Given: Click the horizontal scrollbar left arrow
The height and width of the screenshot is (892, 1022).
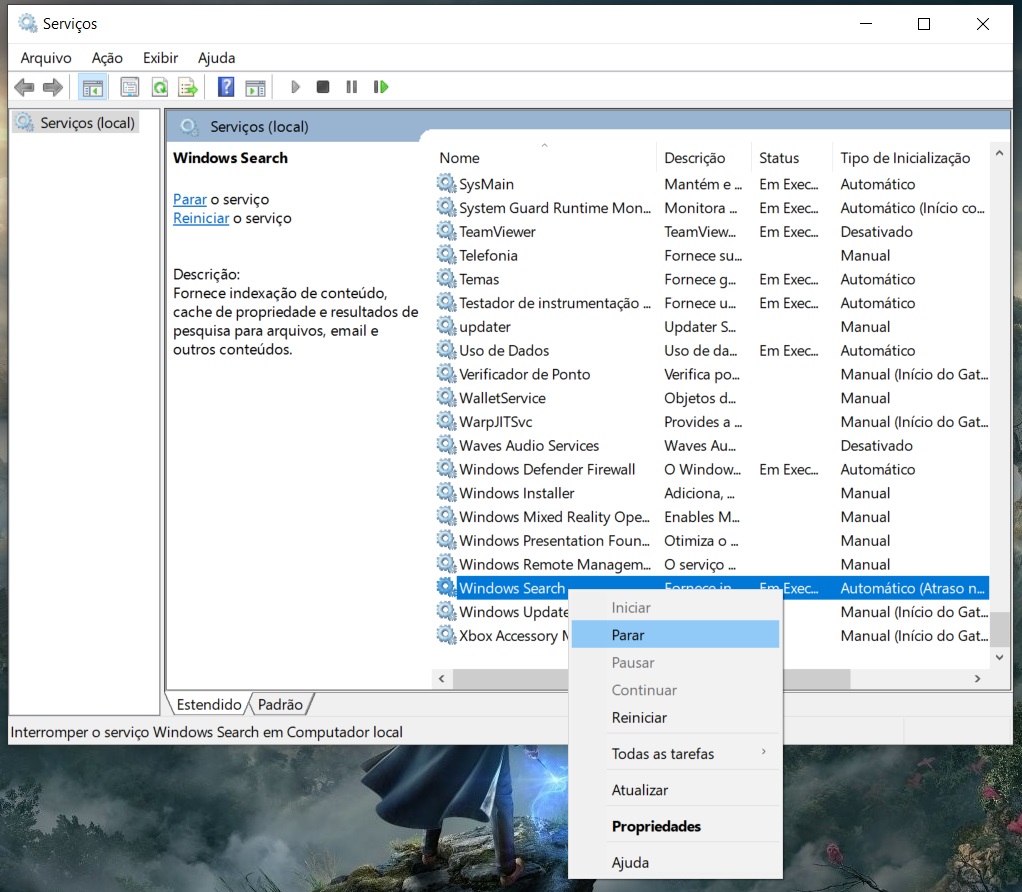Looking at the screenshot, I should tap(442, 678).
